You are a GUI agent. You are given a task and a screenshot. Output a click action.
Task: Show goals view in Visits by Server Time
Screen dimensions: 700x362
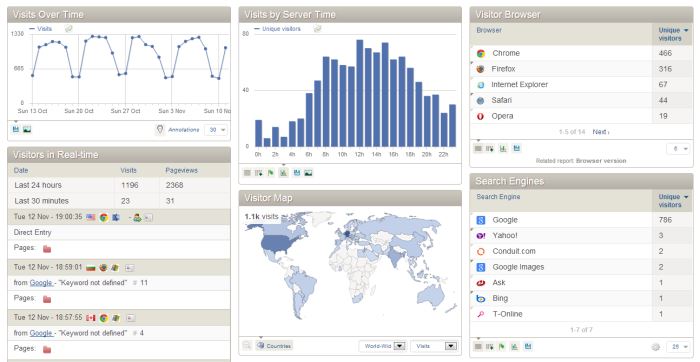(x=271, y=173)
